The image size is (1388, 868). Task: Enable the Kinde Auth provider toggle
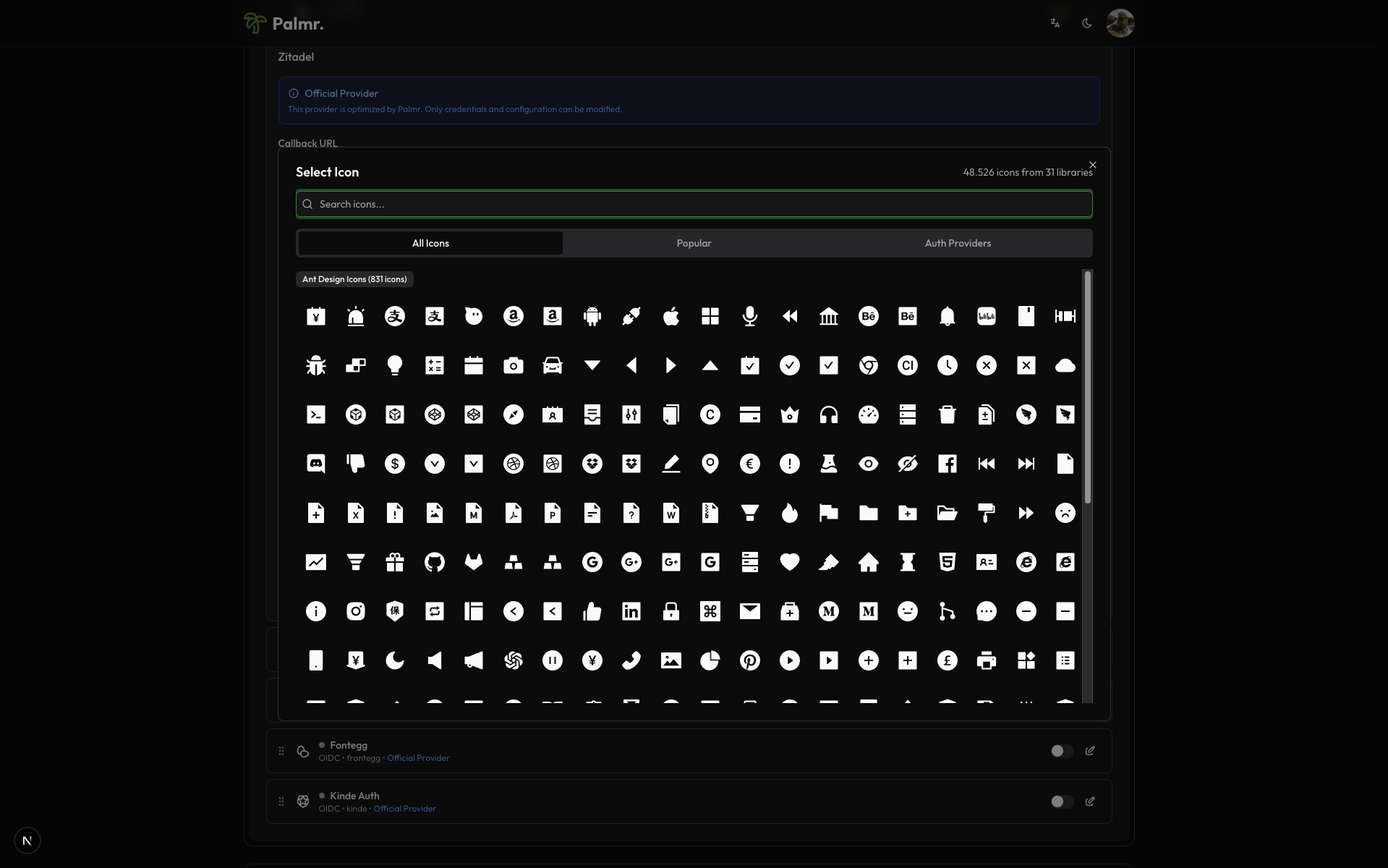[1061, 801]
